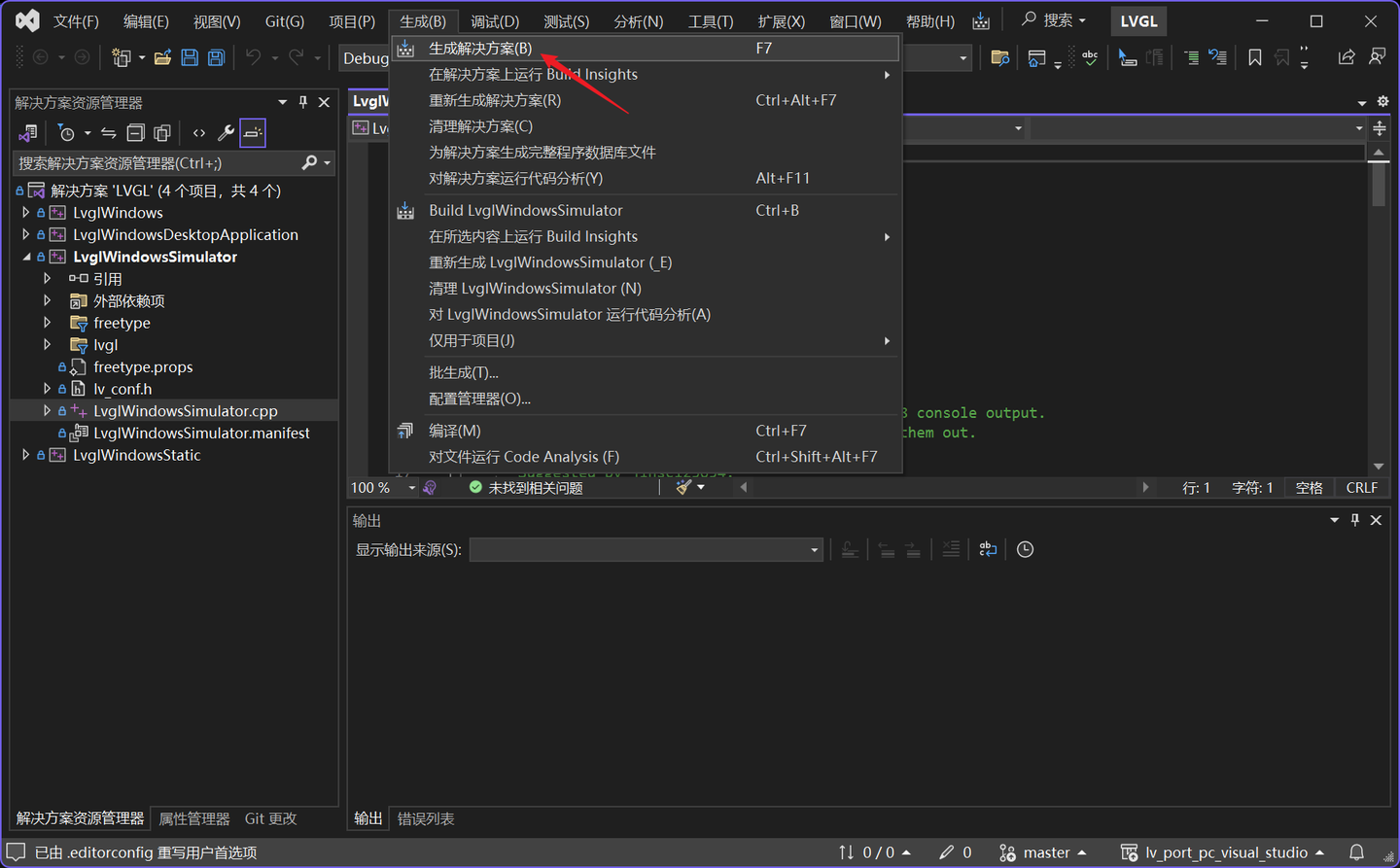Image resolution: width=1400 pixels, height=868 pixels.
Task: Click the Navigate Backward arrow icon
Action: pyautogui.click(x=39, y=57)
